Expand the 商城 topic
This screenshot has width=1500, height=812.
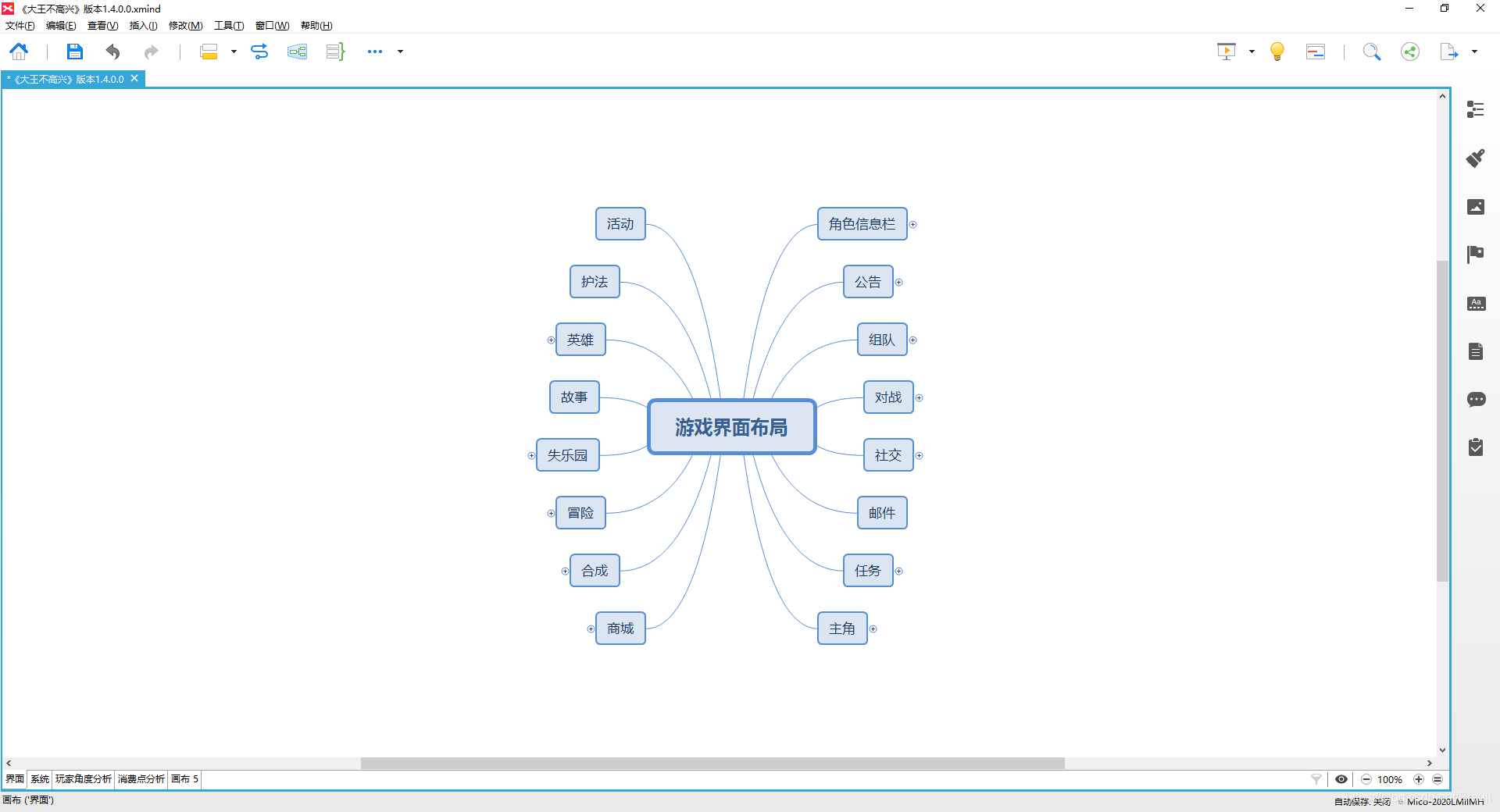coord(591,629)
